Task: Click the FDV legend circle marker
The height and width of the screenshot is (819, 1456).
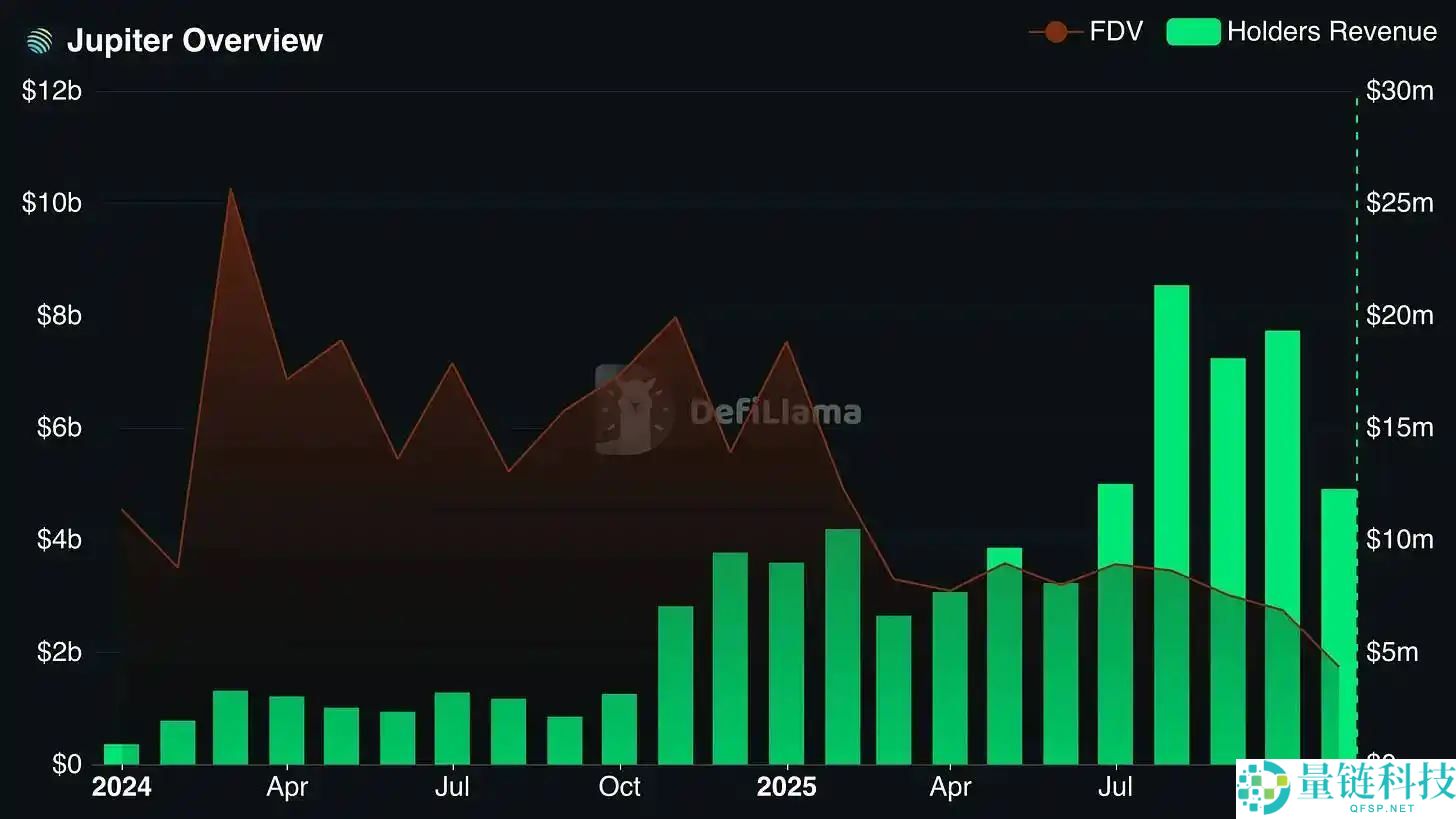Action: (x=1055, y=32)
